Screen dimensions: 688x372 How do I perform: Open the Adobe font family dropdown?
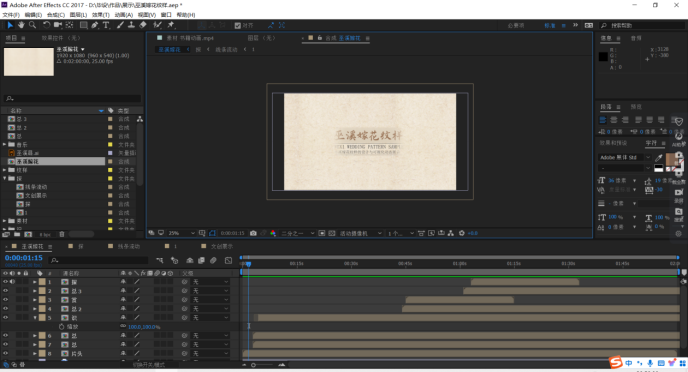tap(624, 157)
